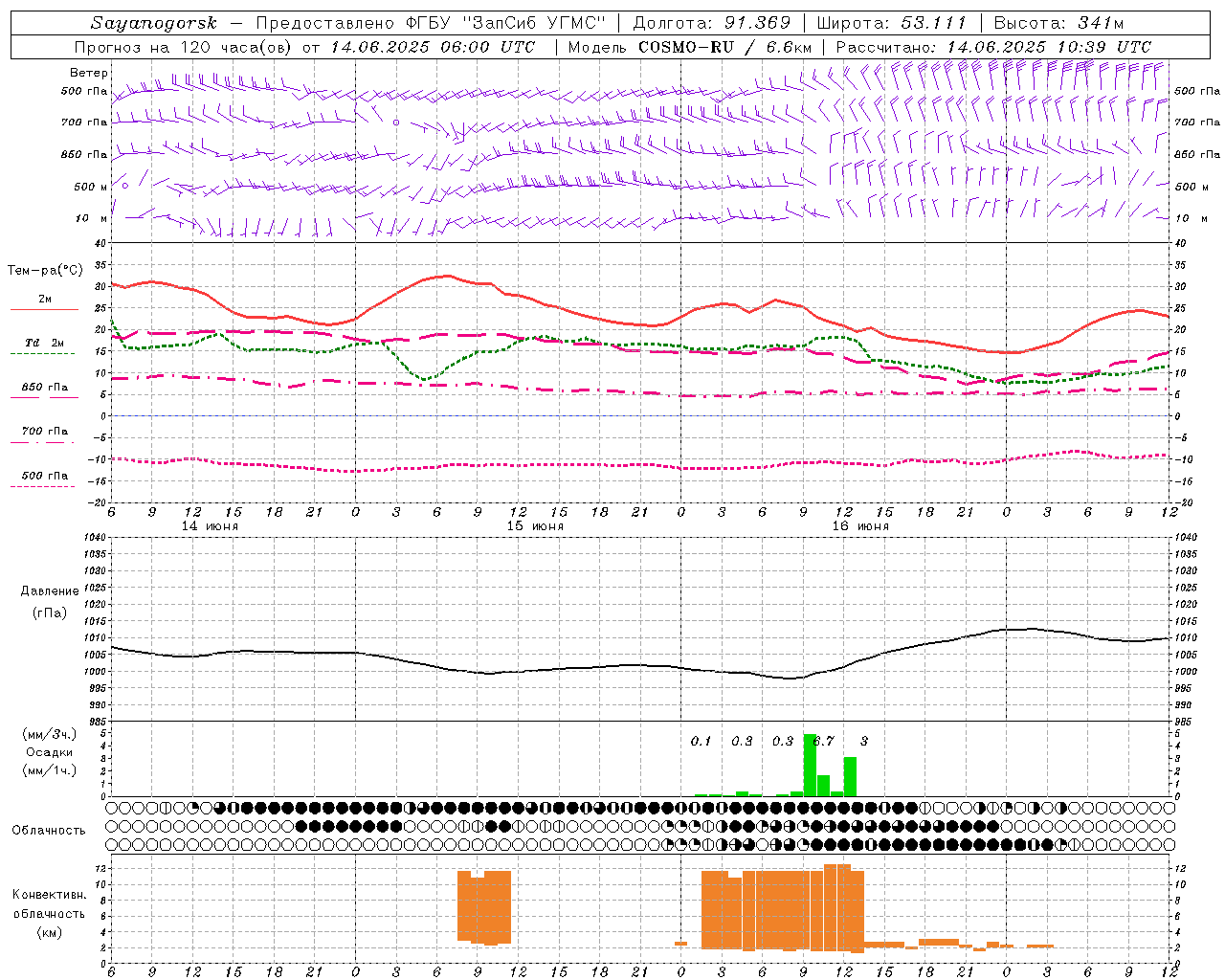Screen dimensions: 1225x980
Task: Click the forecast start time 14.06.2025 06:00 UTC
Action: tap(432, 47)
